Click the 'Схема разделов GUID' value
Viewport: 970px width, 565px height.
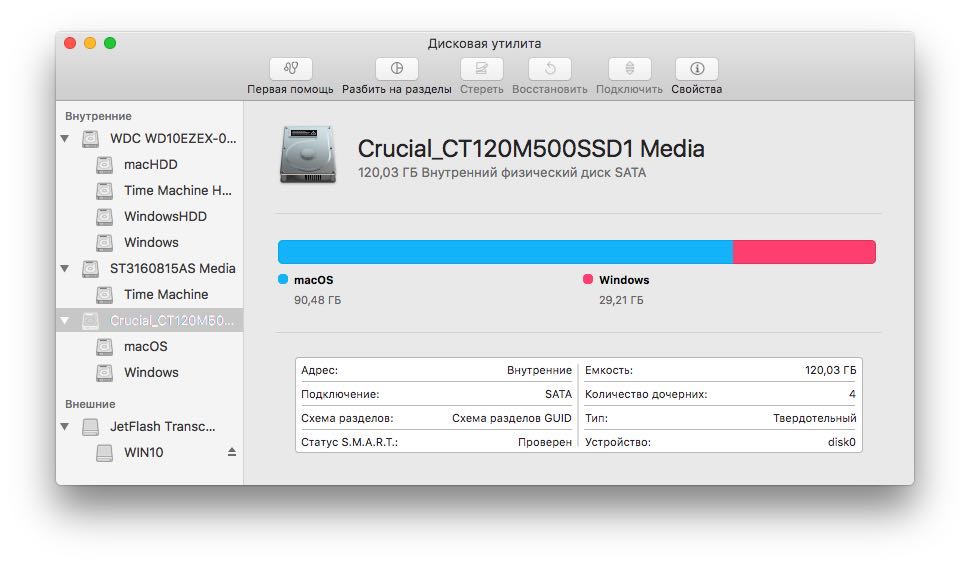pyautogui.click(x=512, y=418)
